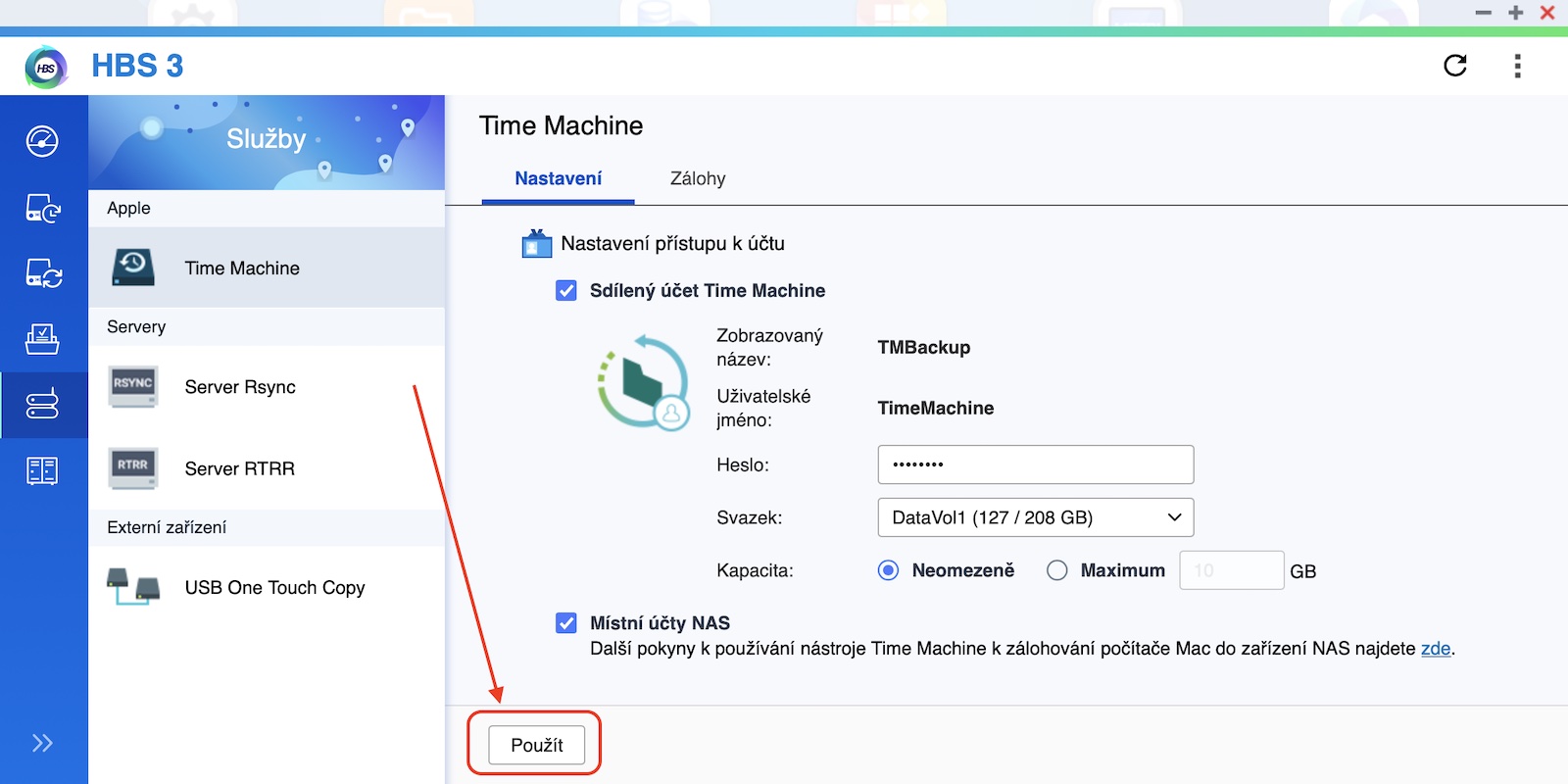Open the Jobs sidebar icon
The height and width of the screenshot is (784, 1568).
tap(42, 339)
